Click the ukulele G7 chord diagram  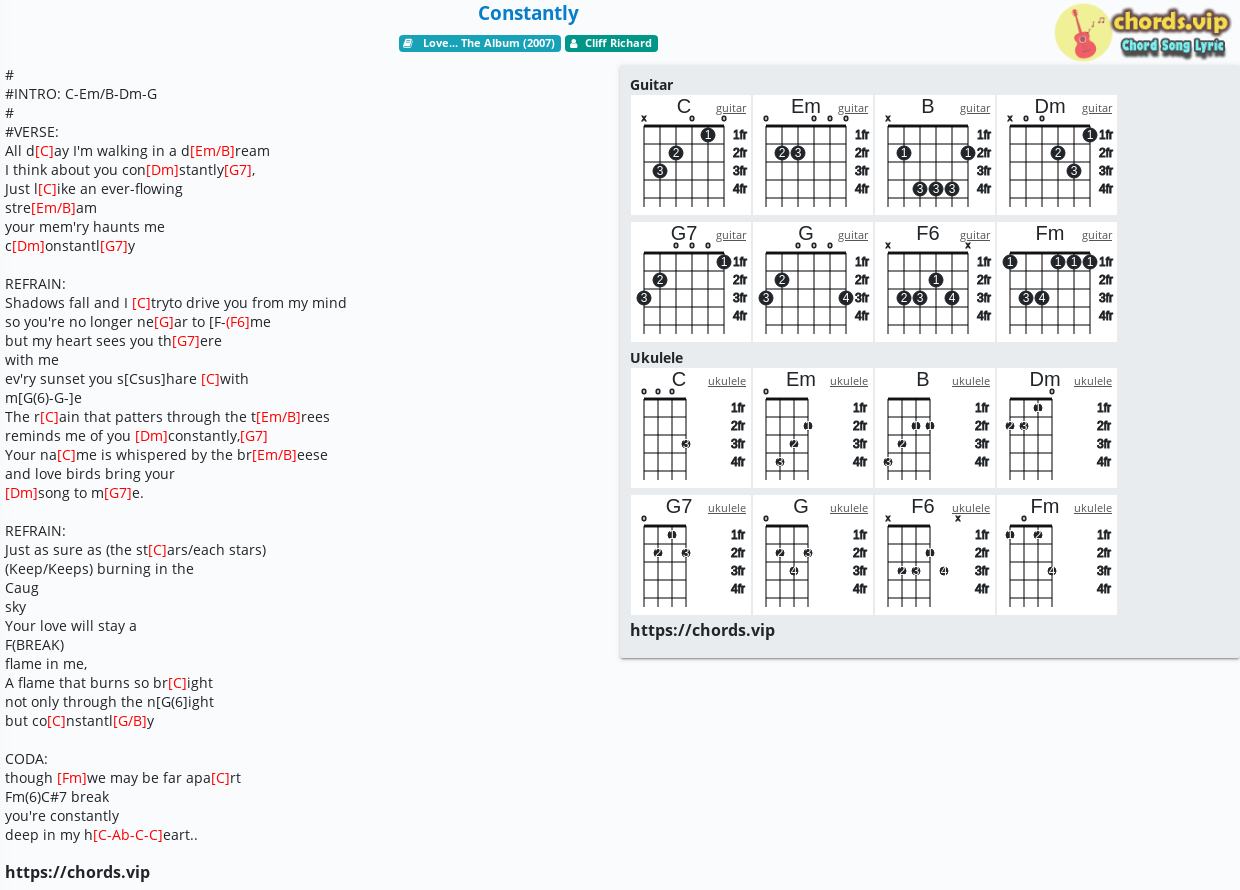691,555
